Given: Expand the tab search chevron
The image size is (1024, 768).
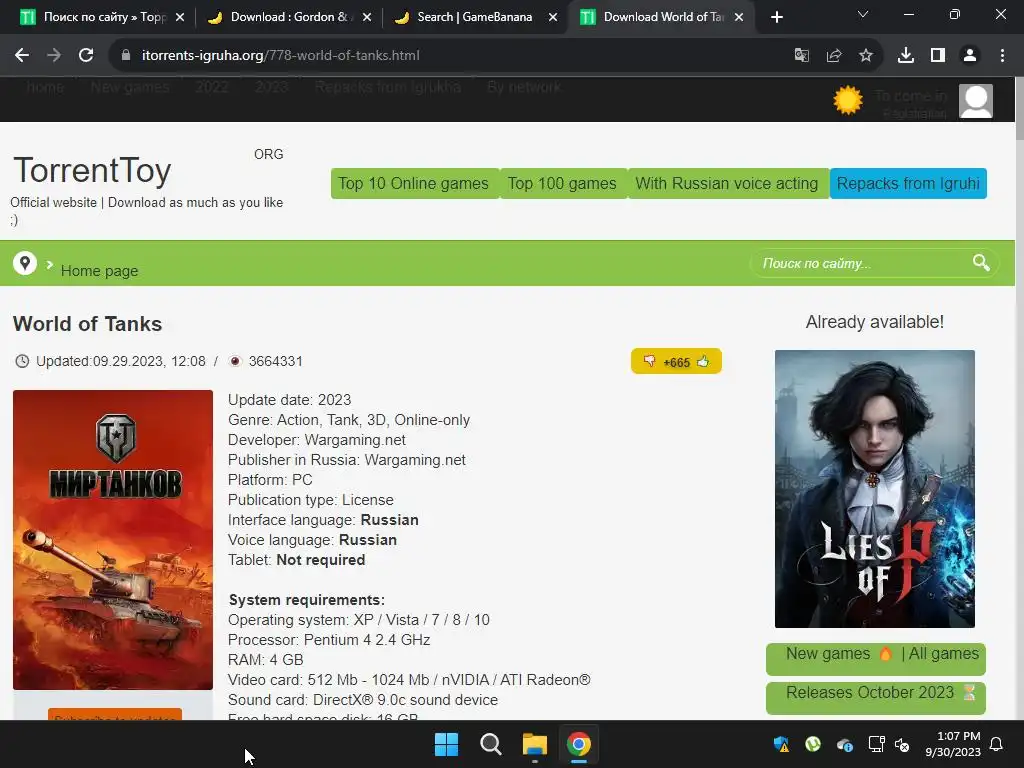Looking at the screenshot, I should pyautogui.click(x=863, y=14).
